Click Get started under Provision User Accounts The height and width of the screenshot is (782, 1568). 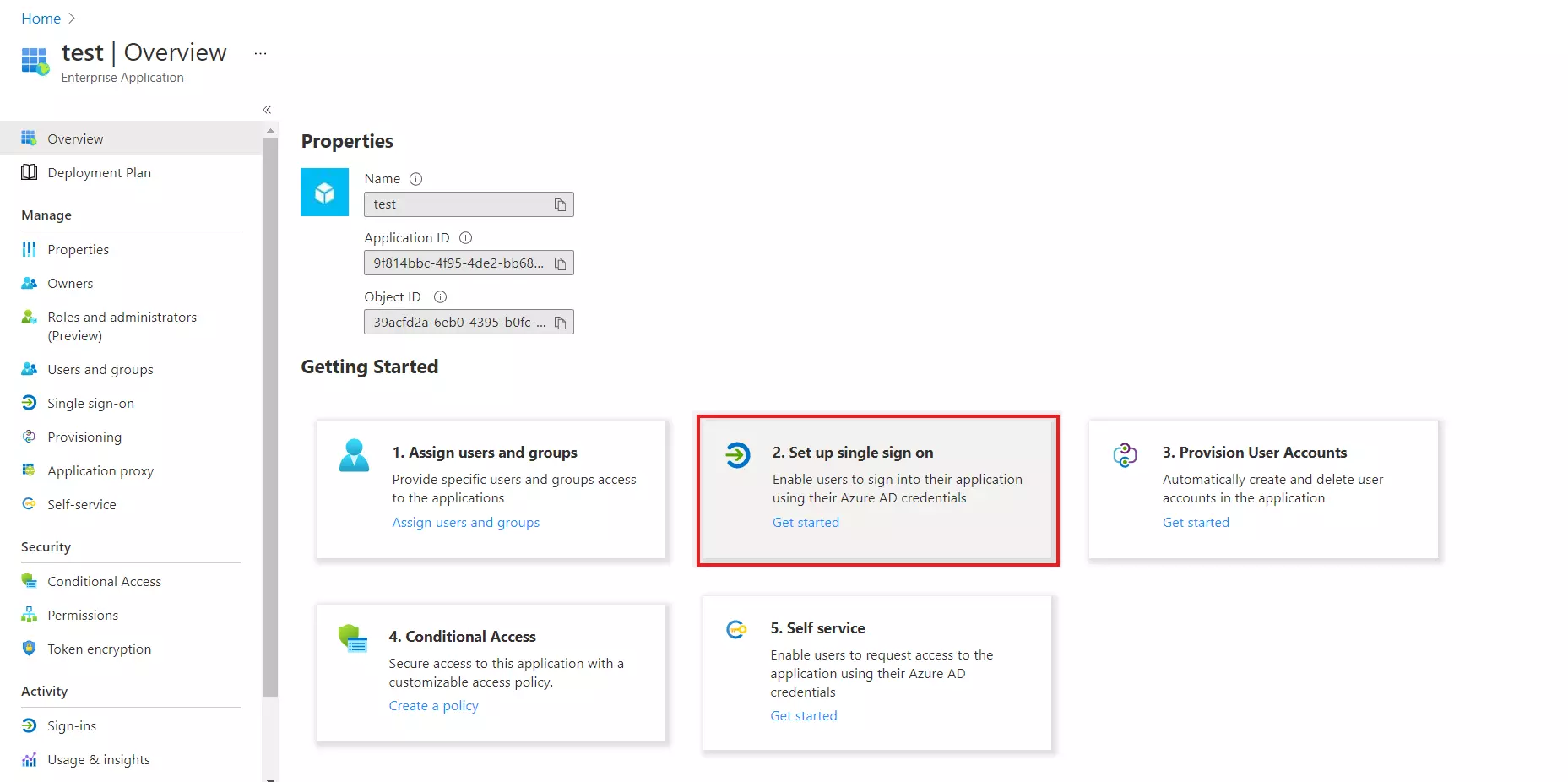pos(1196,523)
